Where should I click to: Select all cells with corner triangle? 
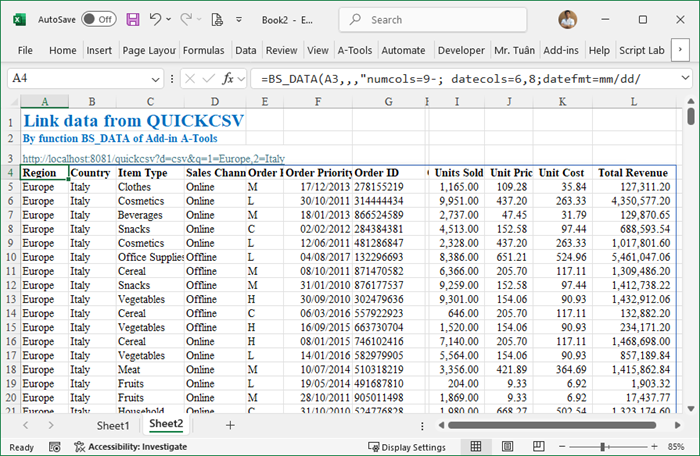14,102
